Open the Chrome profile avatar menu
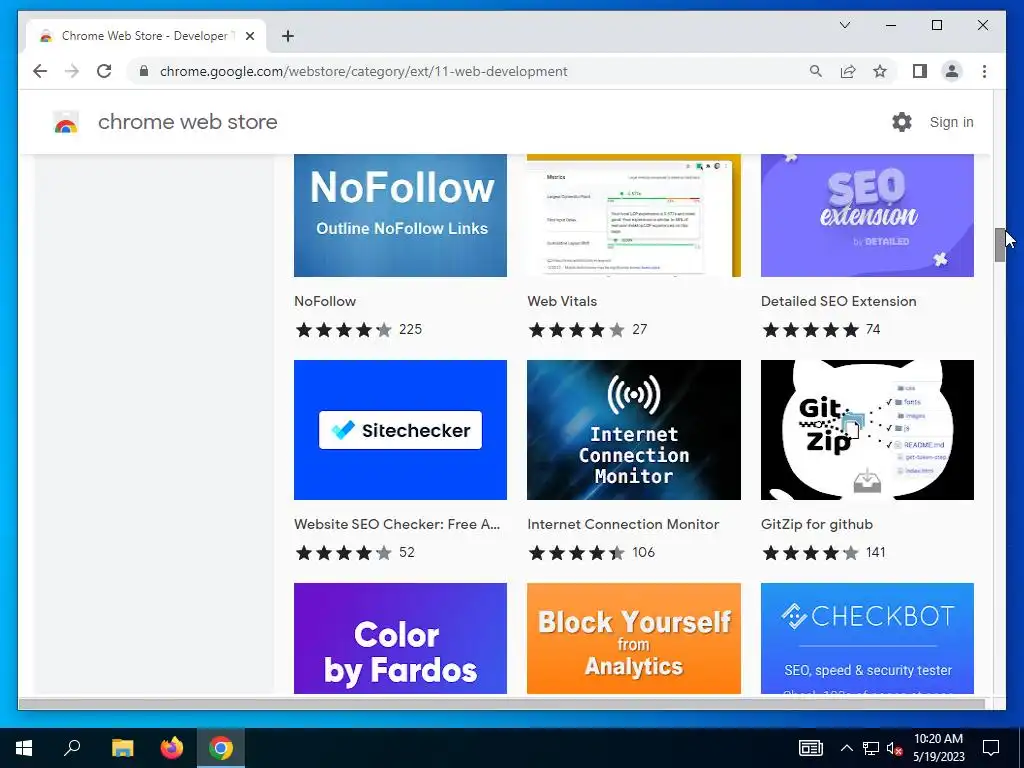1024x768 pixels. [x=952, y=71]
